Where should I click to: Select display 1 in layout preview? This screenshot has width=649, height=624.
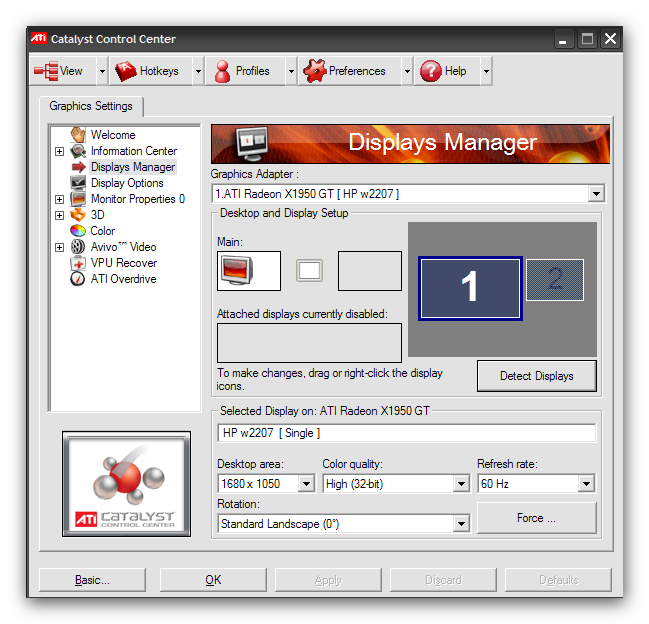(x=470, y=288)
